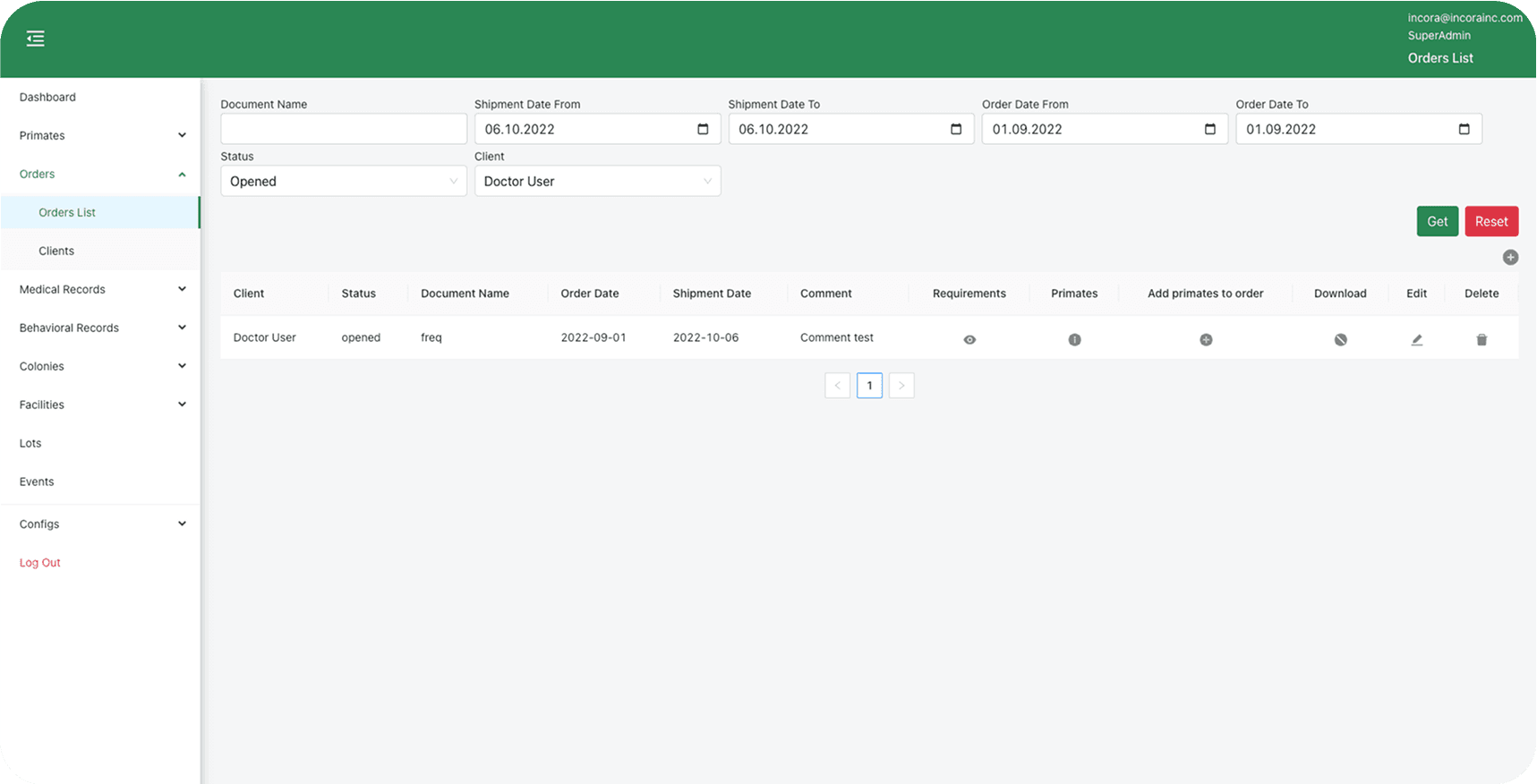Screen dimensions: 1537x784
Task: Click the Order Date column header
Action: [x=590, y=294]
